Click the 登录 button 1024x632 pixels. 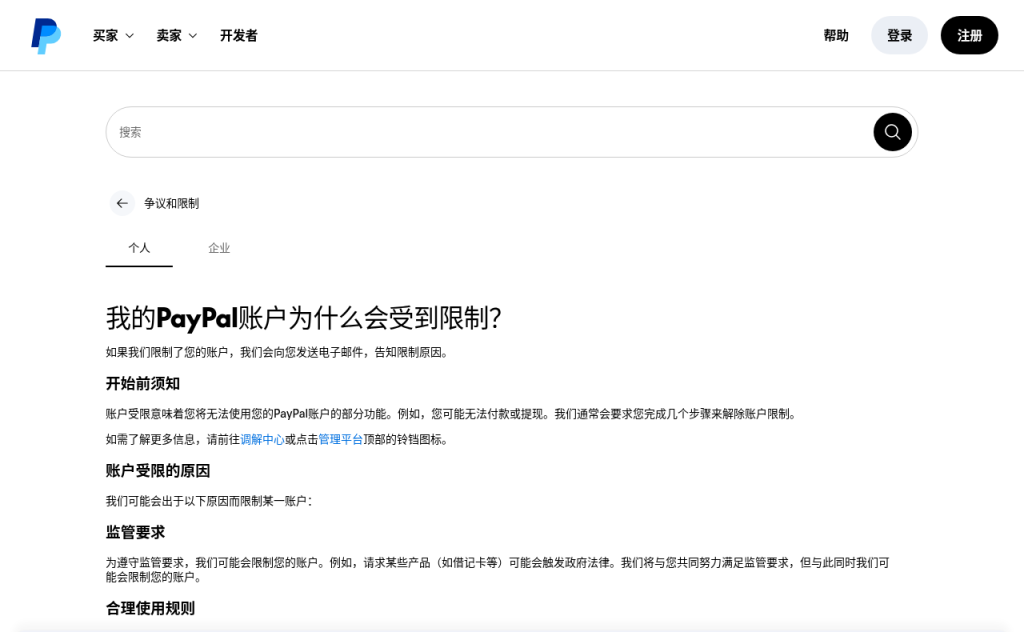899,35
